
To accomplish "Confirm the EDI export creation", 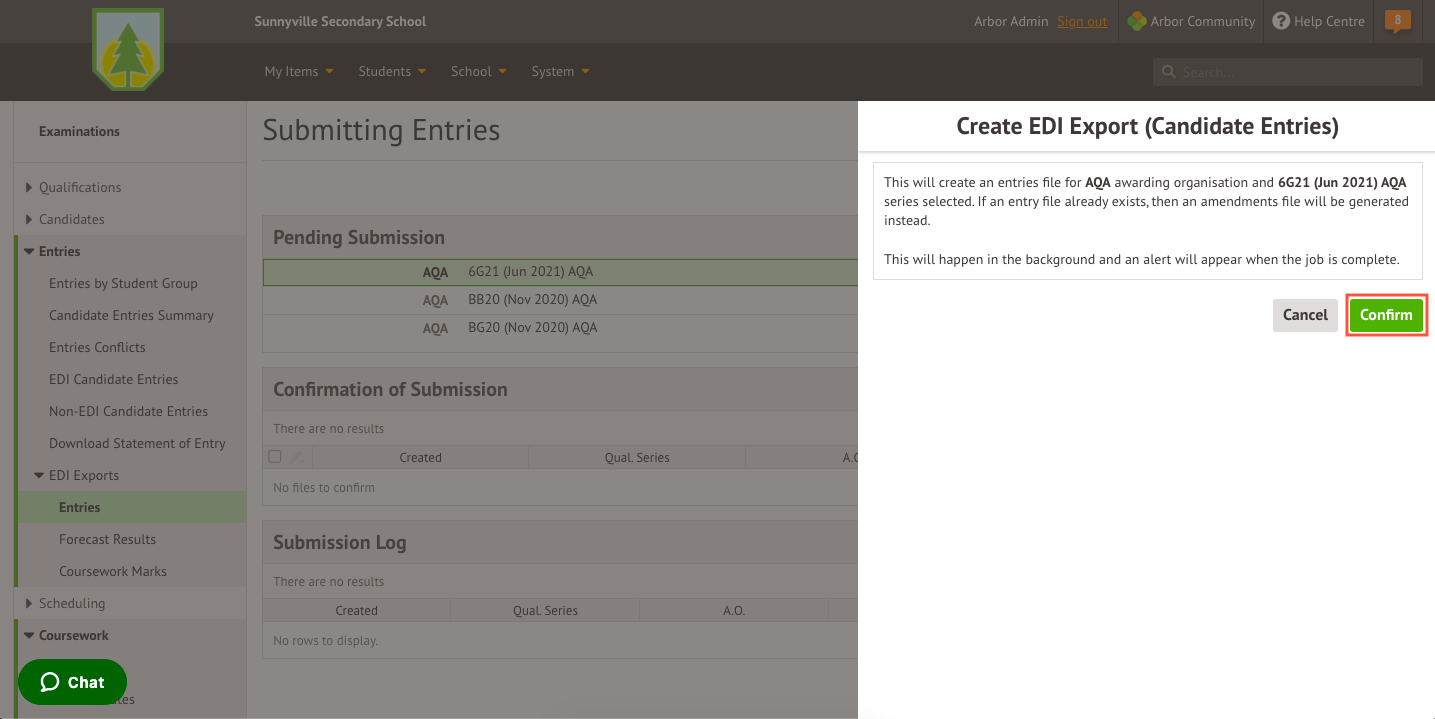I will [1385, 315].
